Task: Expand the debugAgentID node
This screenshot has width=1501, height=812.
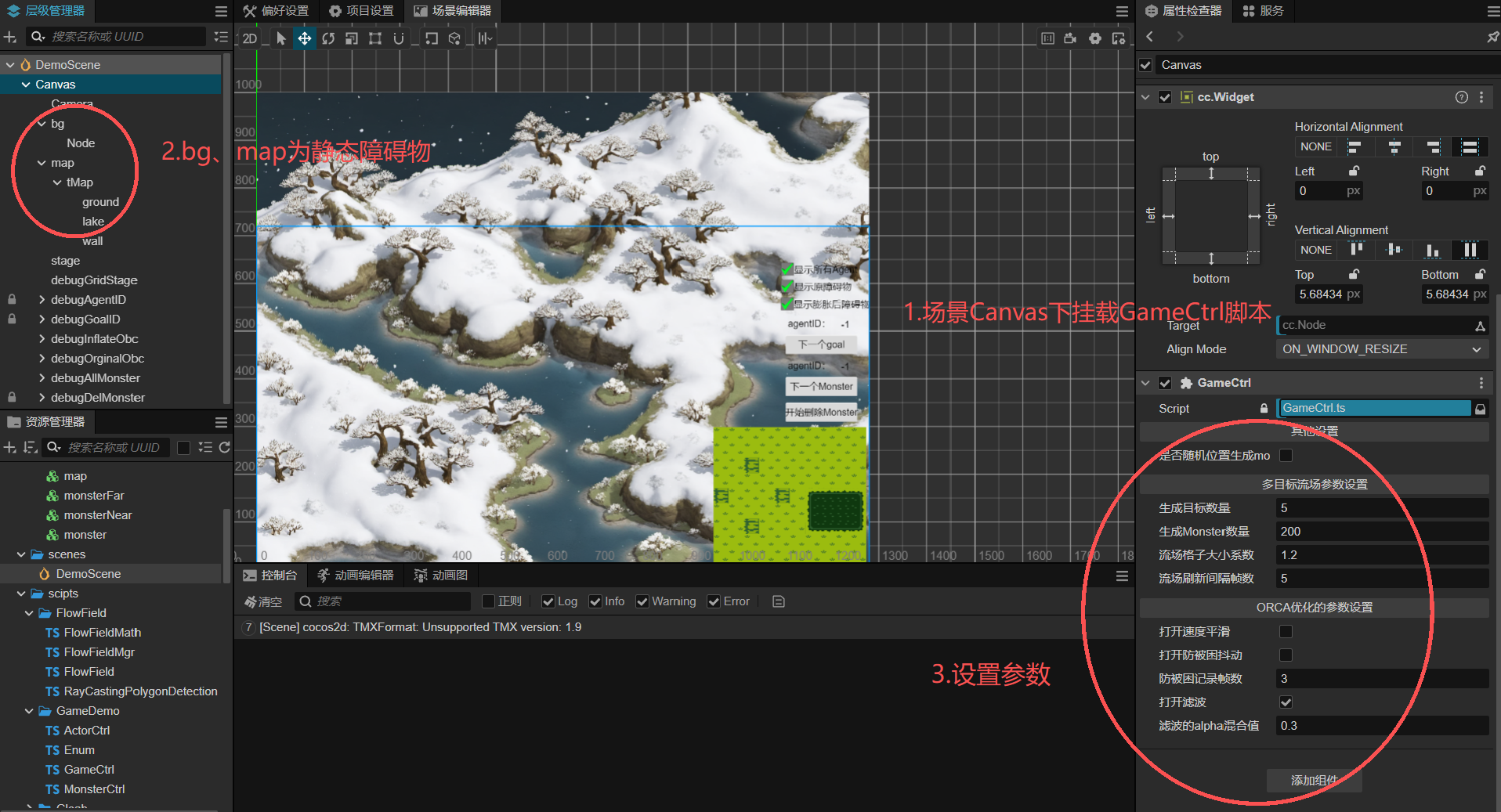Action: [42, 300]
